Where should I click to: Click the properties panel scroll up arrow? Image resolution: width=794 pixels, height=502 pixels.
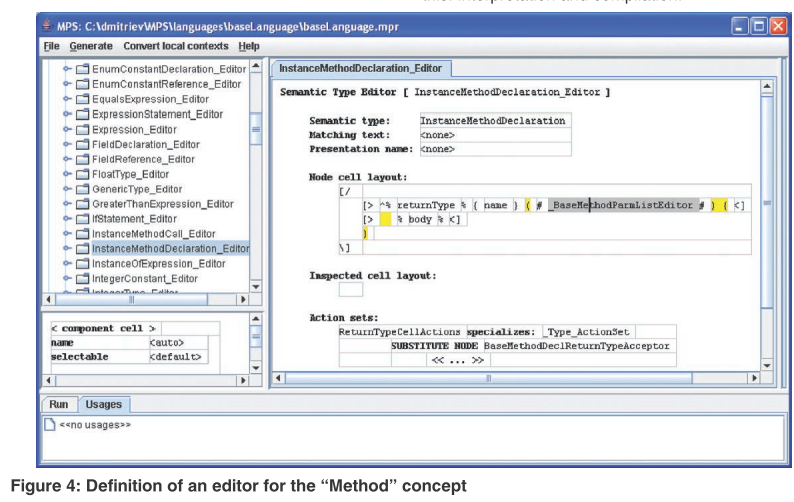tap(256, 319)
